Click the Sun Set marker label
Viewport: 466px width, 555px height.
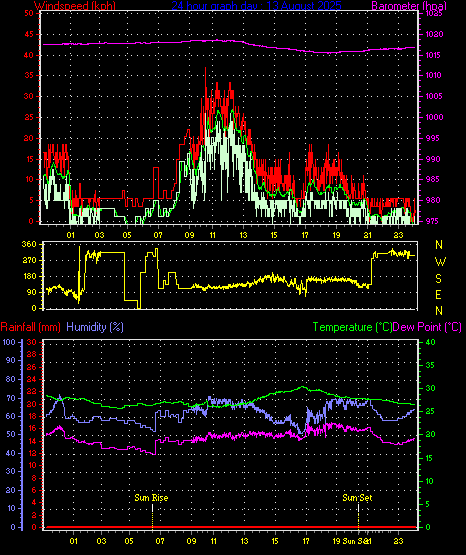357,498
